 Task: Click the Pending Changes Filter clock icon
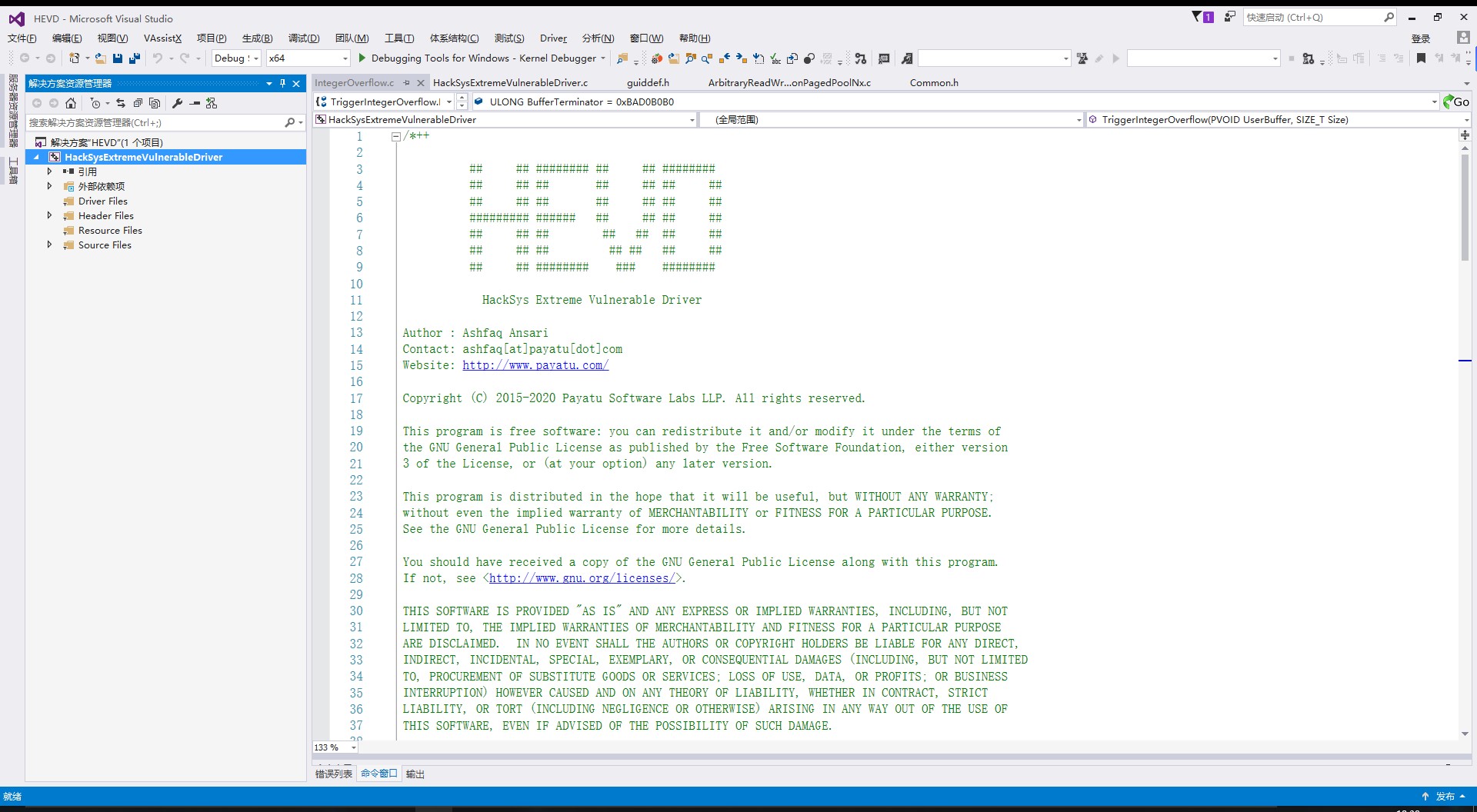(x=95, y=103)
